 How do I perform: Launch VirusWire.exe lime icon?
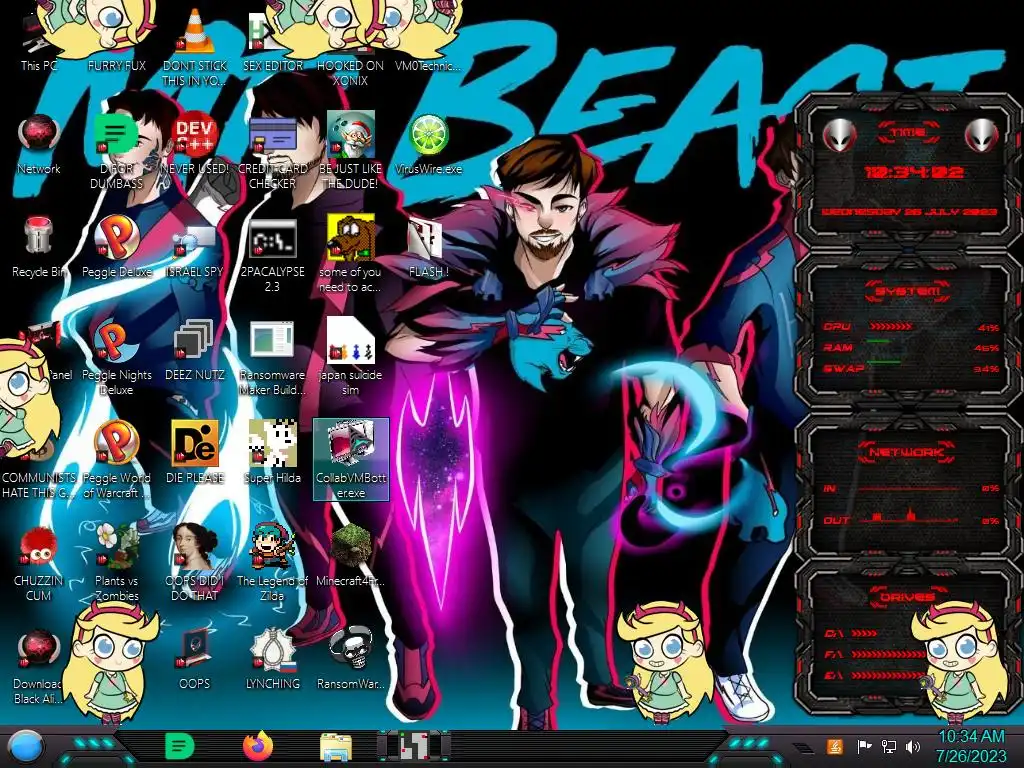pos(428,145)
